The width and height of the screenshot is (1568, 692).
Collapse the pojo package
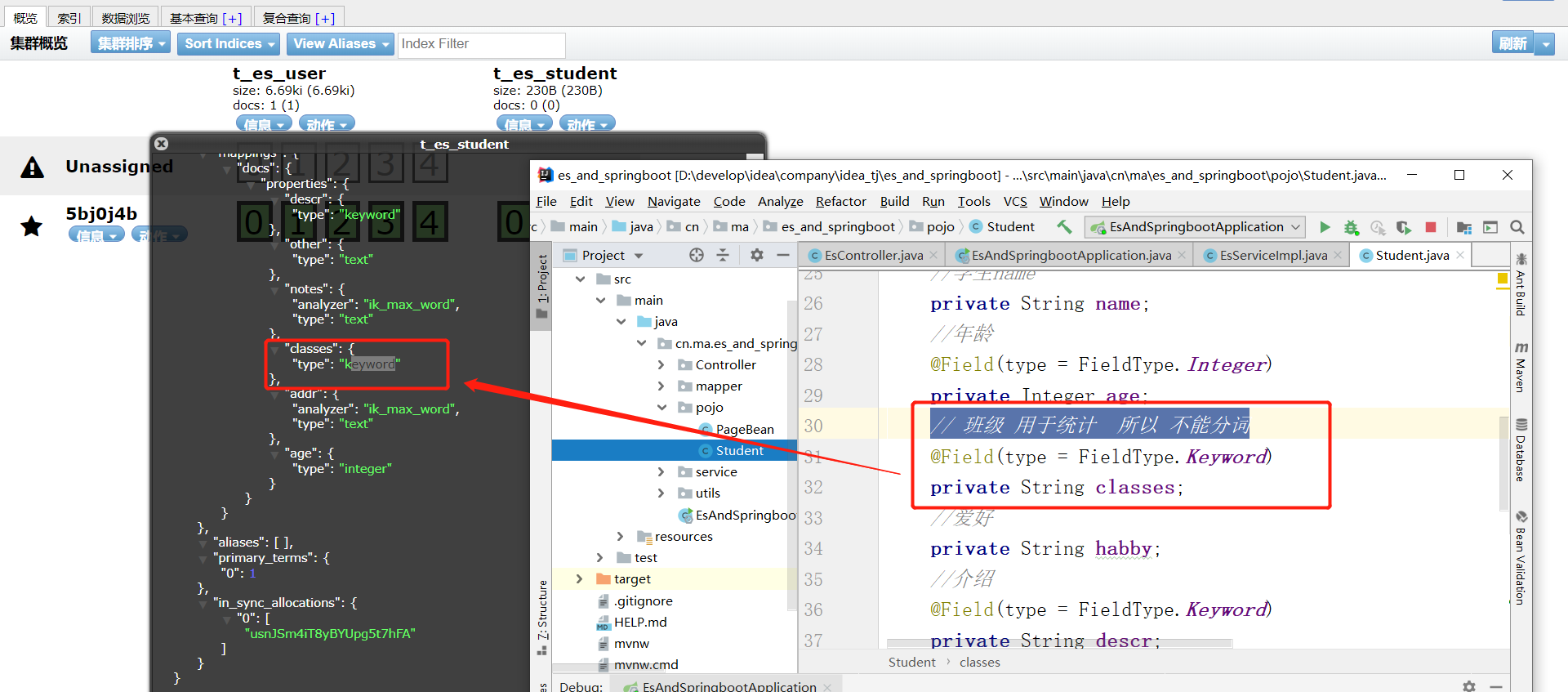click(661, 407)
